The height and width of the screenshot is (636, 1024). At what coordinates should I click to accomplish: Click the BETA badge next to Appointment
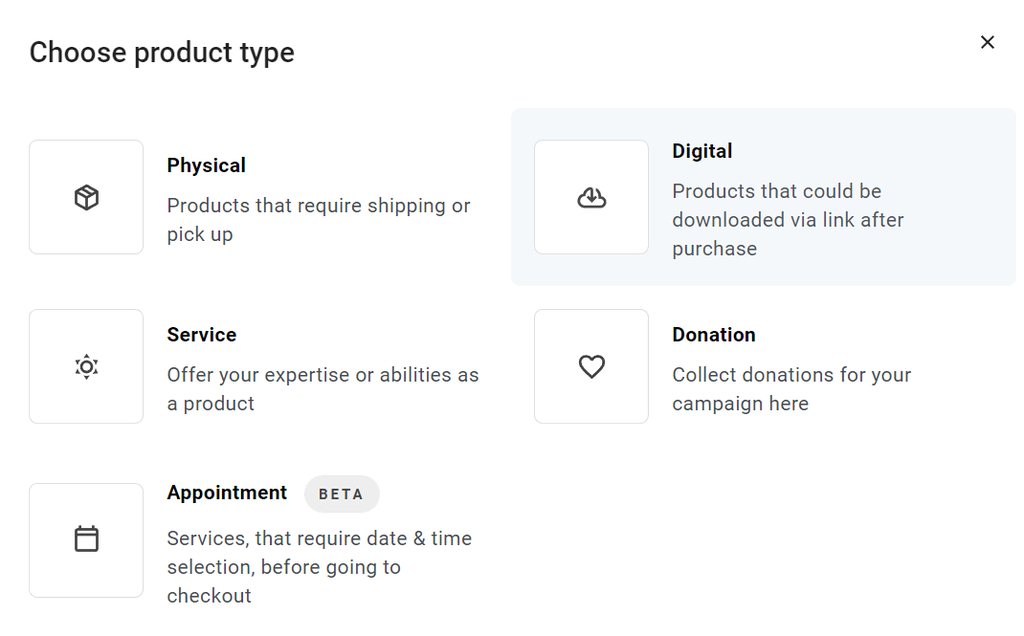(342, 494)
